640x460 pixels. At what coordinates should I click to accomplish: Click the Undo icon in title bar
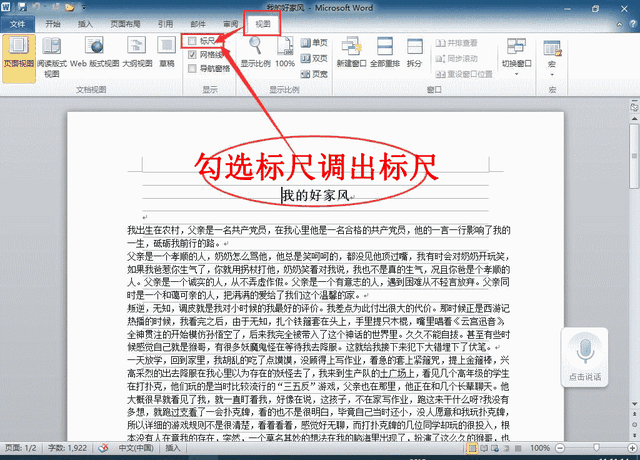point(37,7)
